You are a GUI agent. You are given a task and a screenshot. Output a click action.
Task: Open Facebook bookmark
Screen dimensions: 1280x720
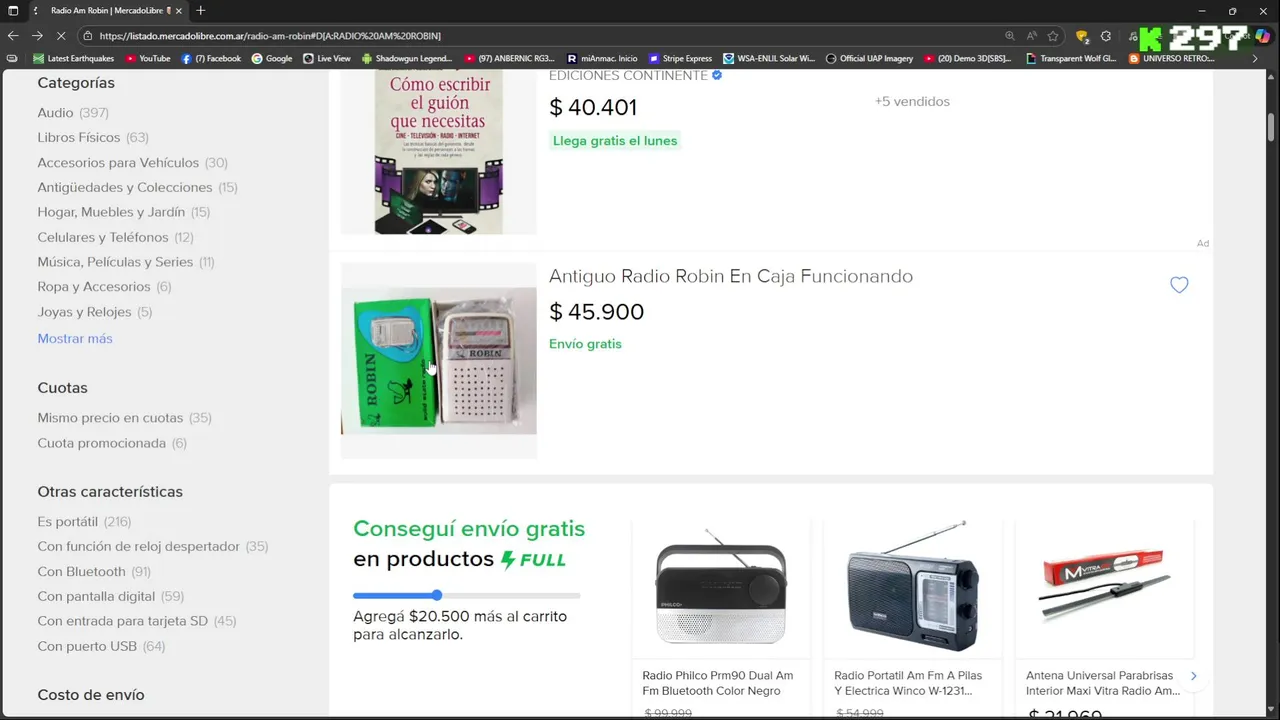click(x=211, y=58)
